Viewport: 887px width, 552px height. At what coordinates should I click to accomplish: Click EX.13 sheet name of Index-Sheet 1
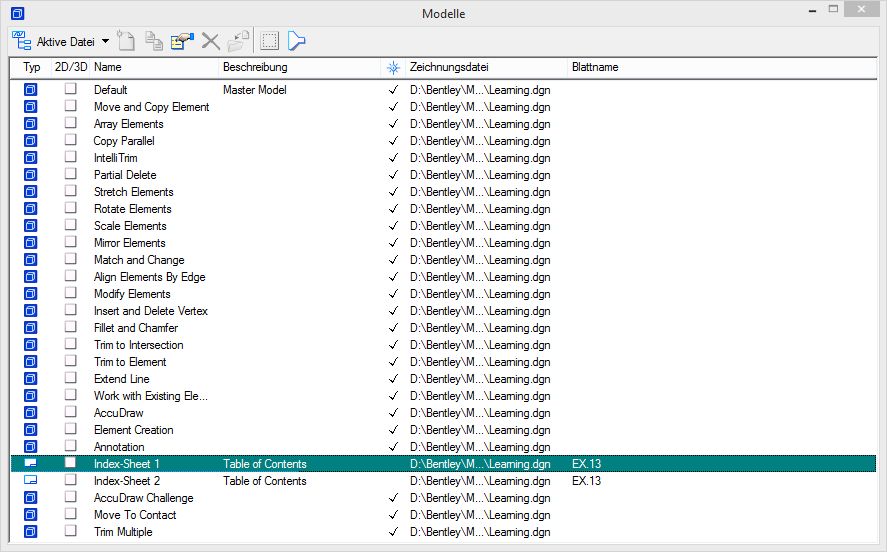pos(587,464)
